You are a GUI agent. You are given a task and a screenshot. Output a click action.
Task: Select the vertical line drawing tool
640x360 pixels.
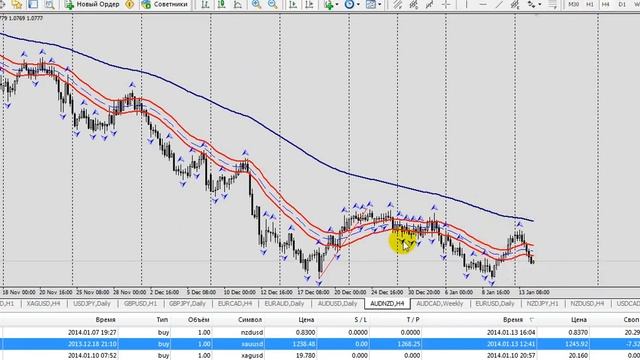point(466,4)
